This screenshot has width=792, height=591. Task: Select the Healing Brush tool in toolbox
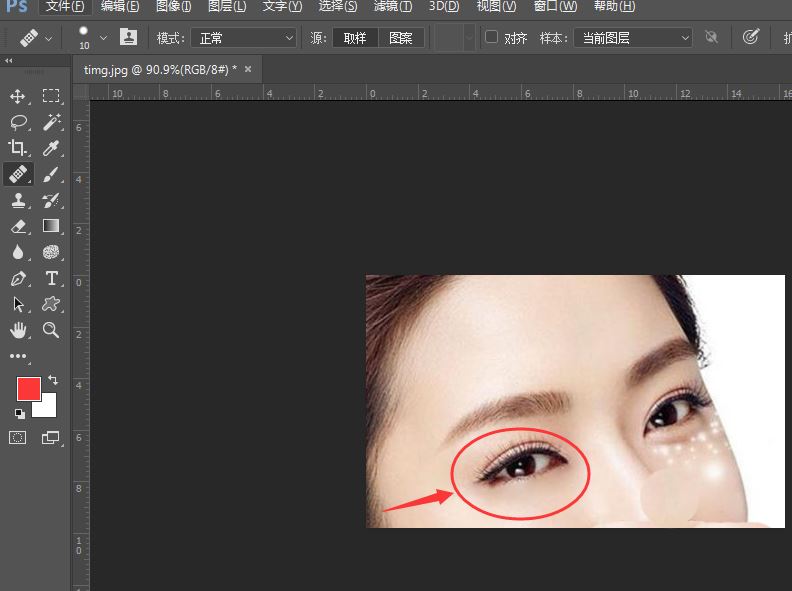[18, 174]
